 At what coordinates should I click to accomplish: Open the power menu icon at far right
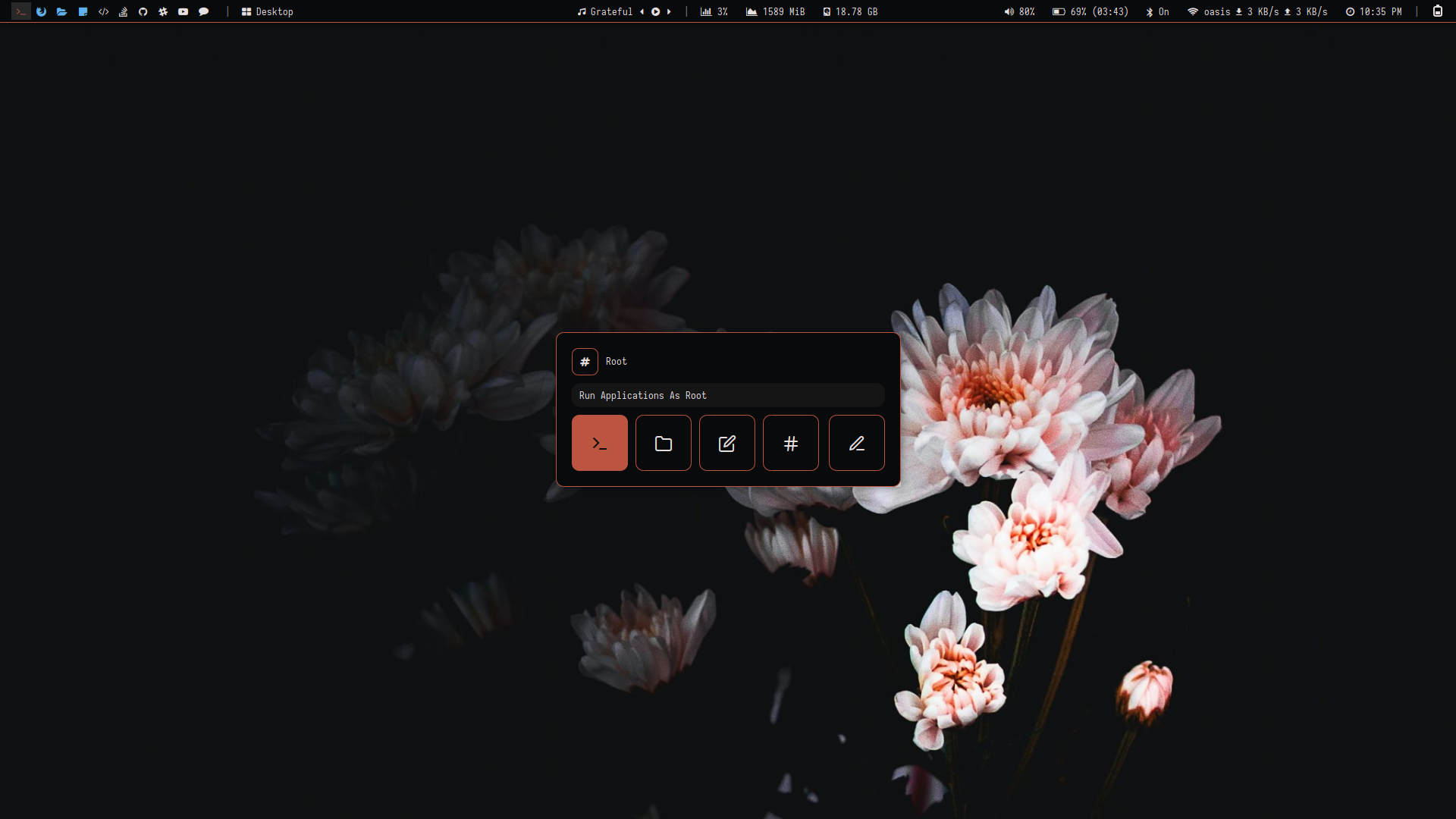[1437, 11]
